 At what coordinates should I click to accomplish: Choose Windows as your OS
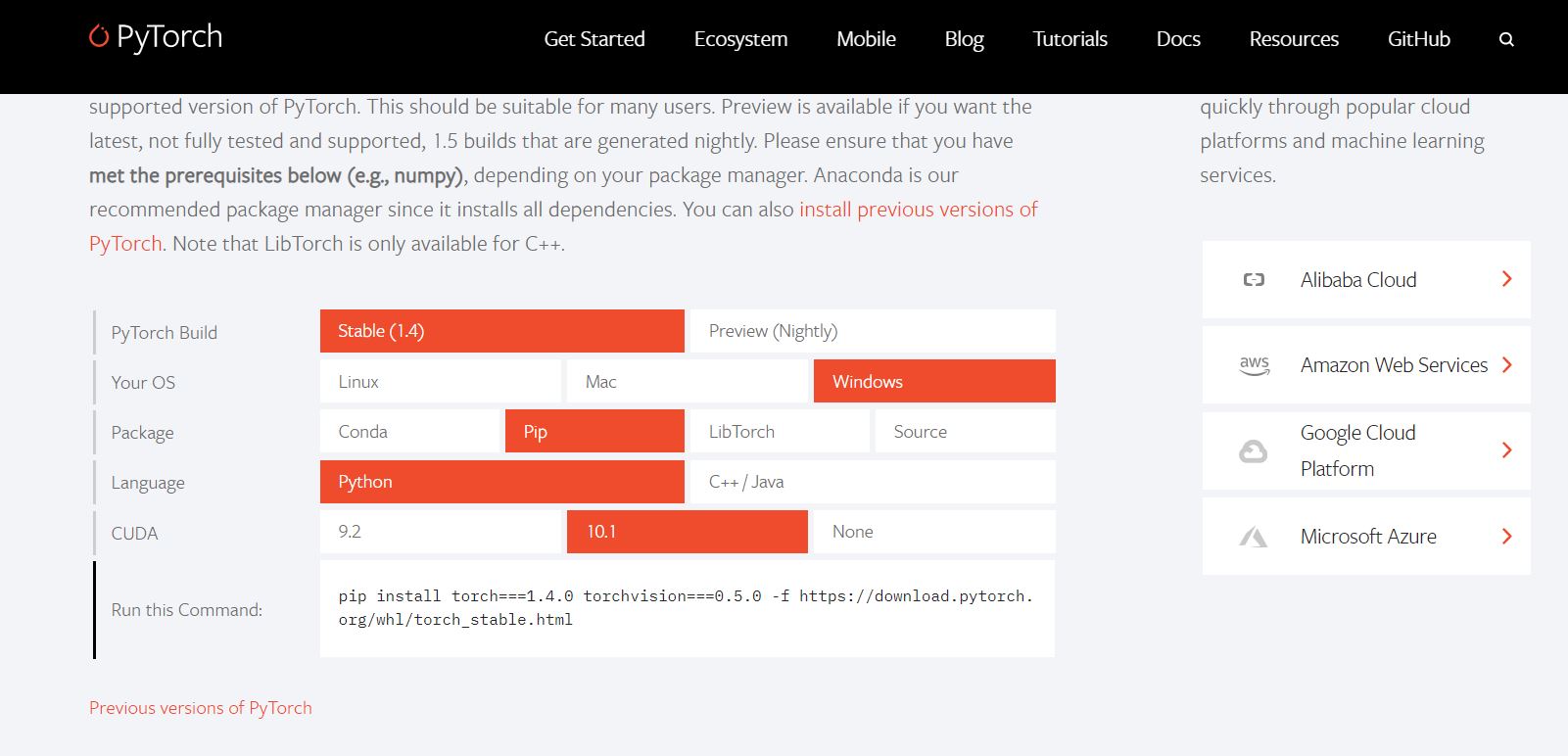[x=934, y=381]
